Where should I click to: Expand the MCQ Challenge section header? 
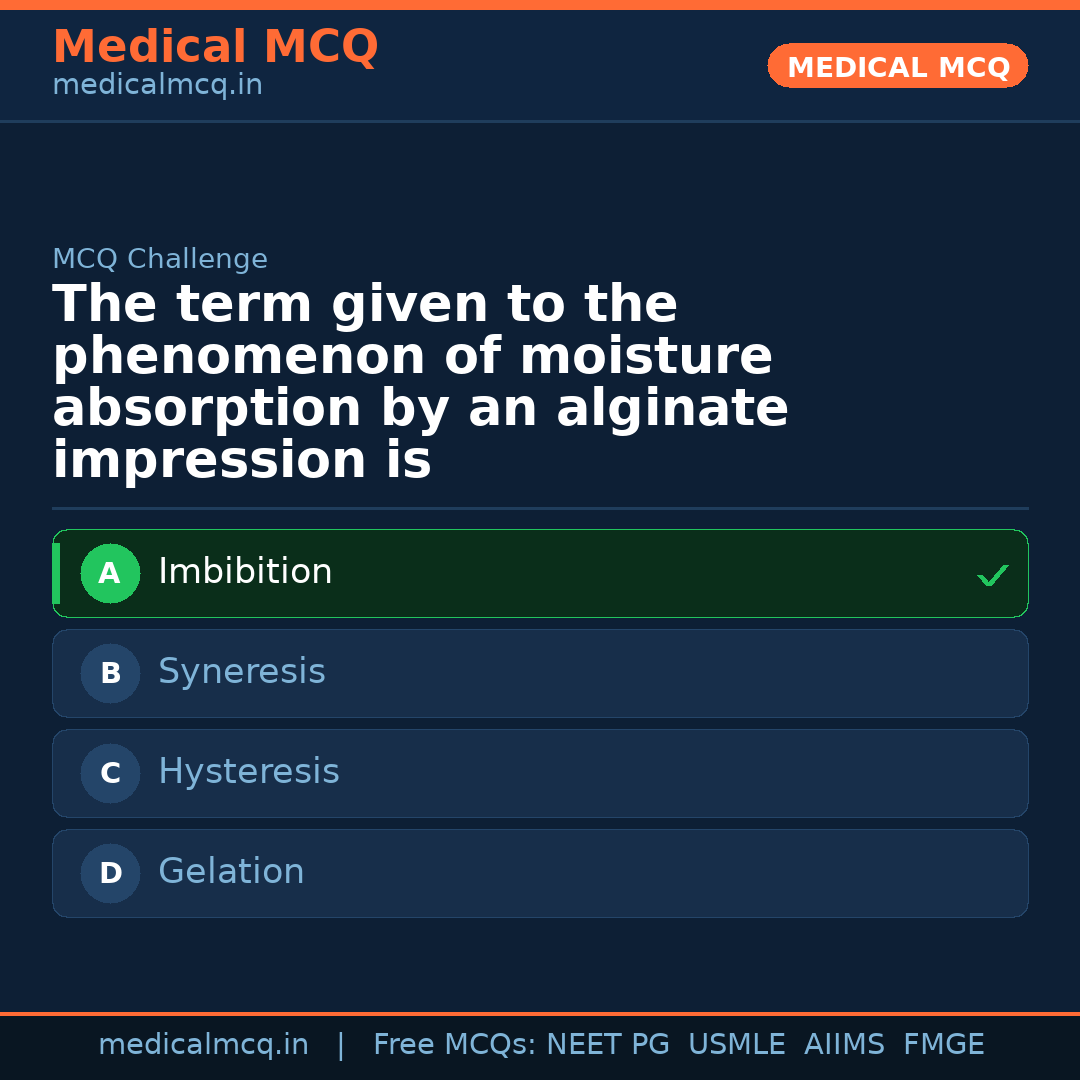click(x=160, y=258)
